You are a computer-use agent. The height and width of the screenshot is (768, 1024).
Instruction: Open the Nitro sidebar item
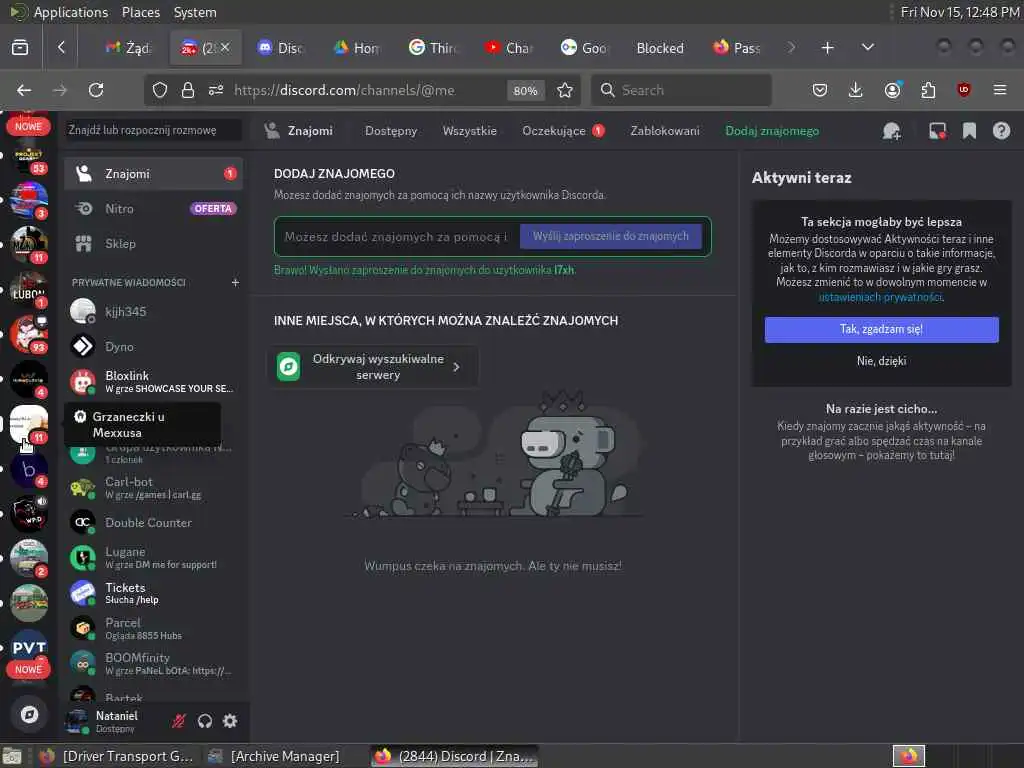tap(153, 209)
